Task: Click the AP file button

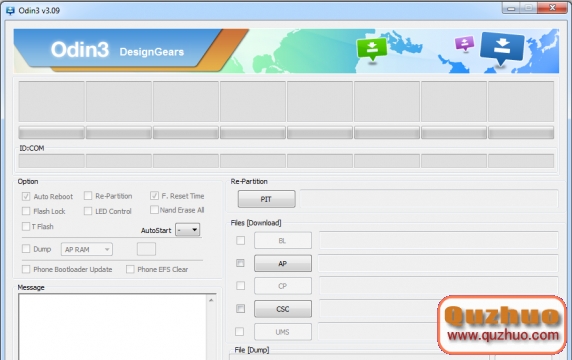Action: pyautogui.click(x=283, y=263)
